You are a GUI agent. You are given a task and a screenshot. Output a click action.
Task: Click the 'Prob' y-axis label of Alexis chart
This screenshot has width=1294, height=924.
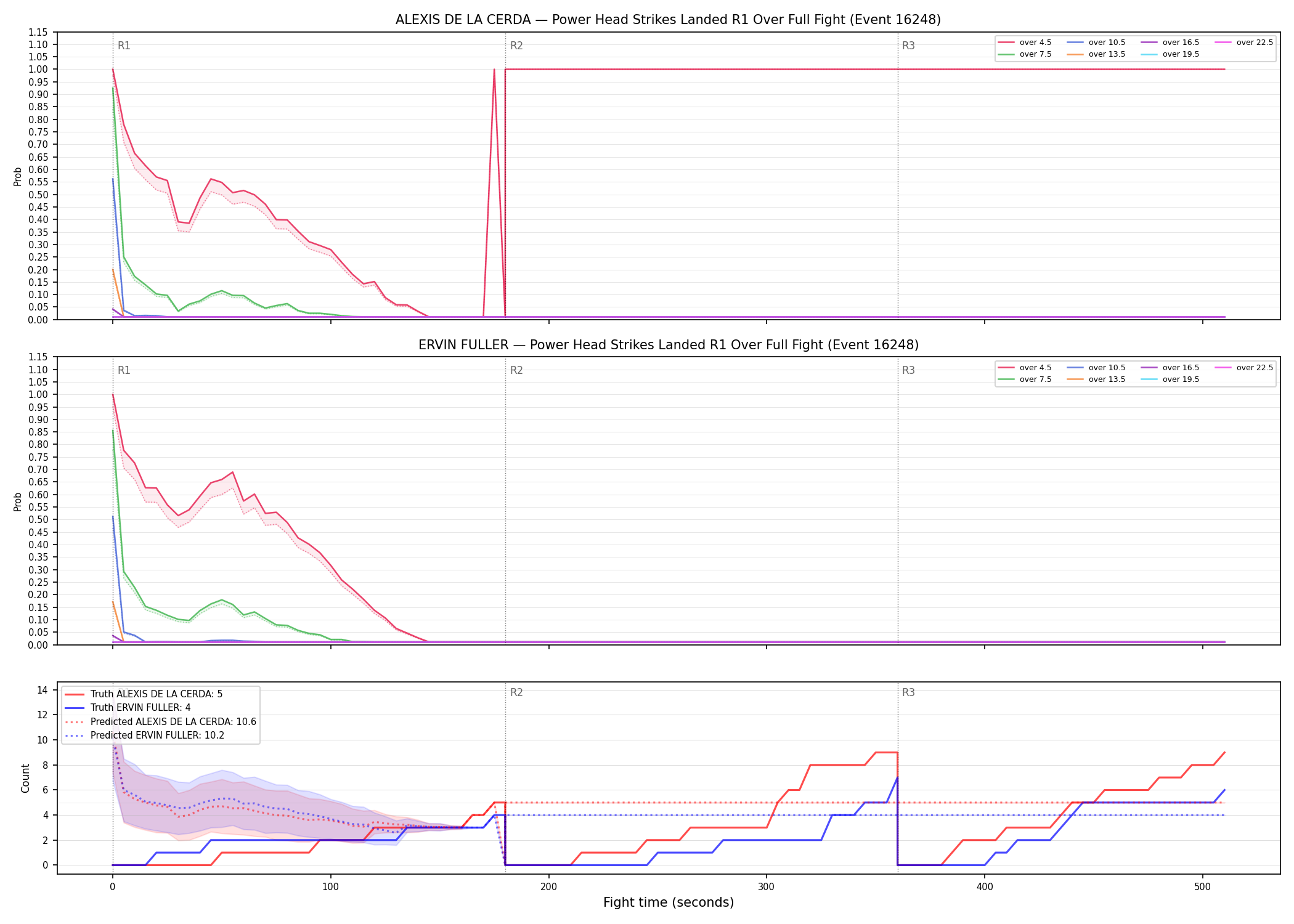tap(18, 176)
